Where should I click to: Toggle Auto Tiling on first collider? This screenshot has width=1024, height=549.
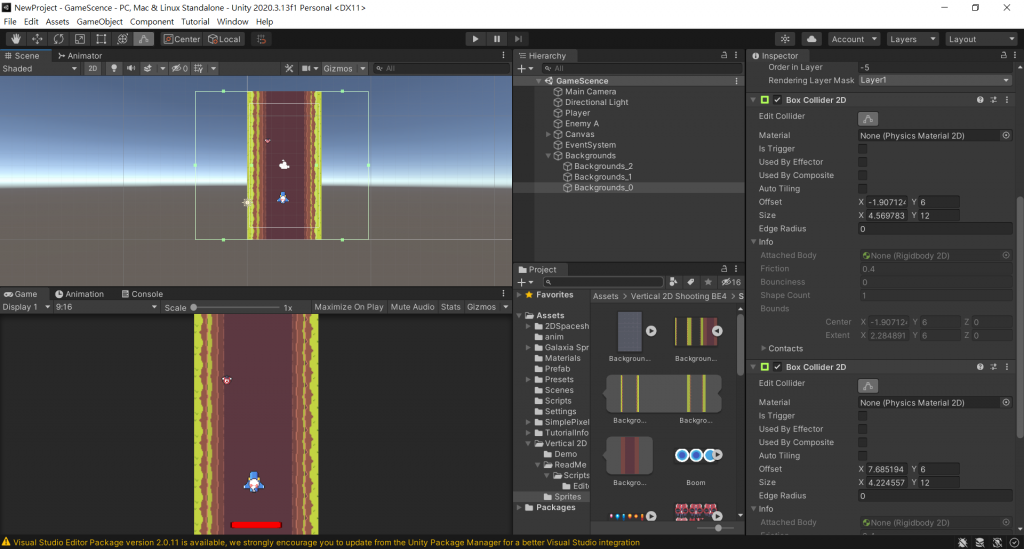coord(863,189)
